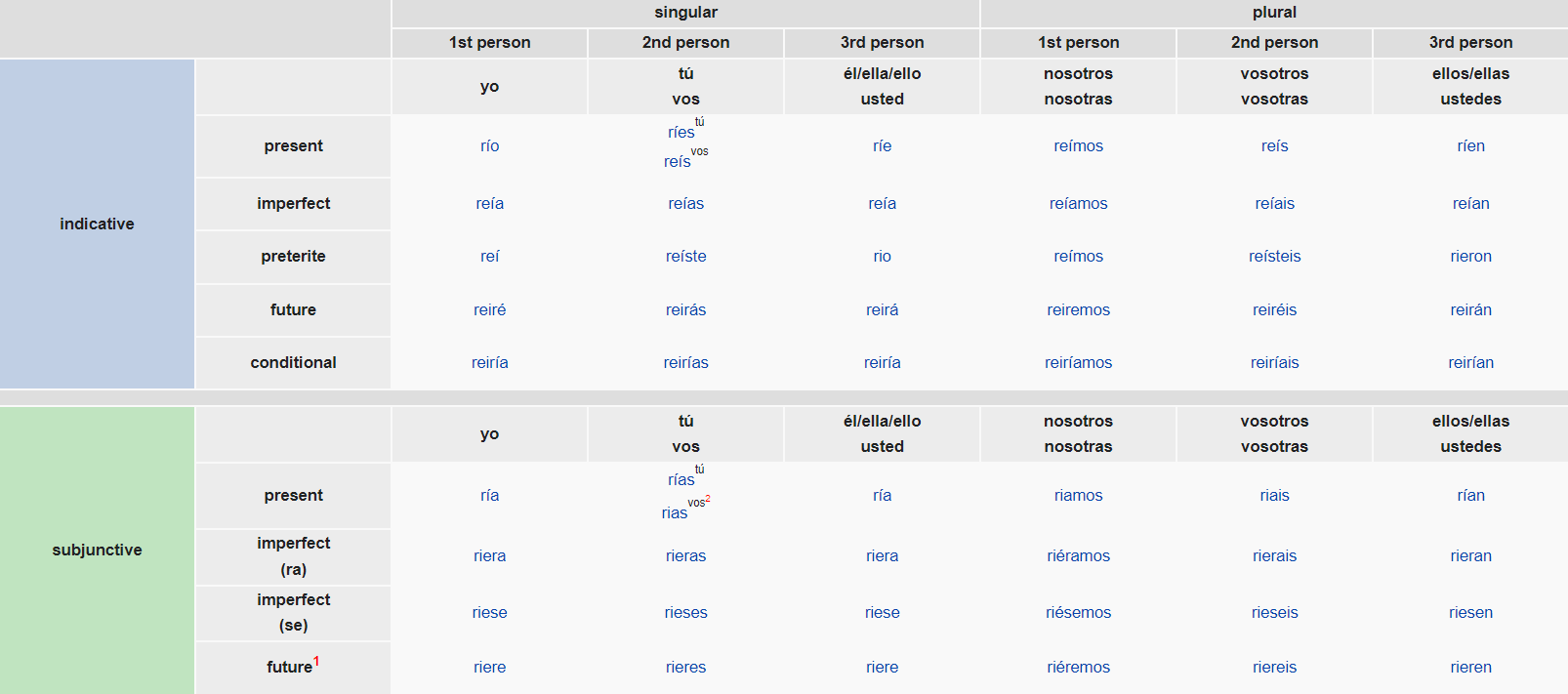1568x694 pixels.
Task: Click the indicative 'ríen' link
Action: click(x=1470, y=146)
